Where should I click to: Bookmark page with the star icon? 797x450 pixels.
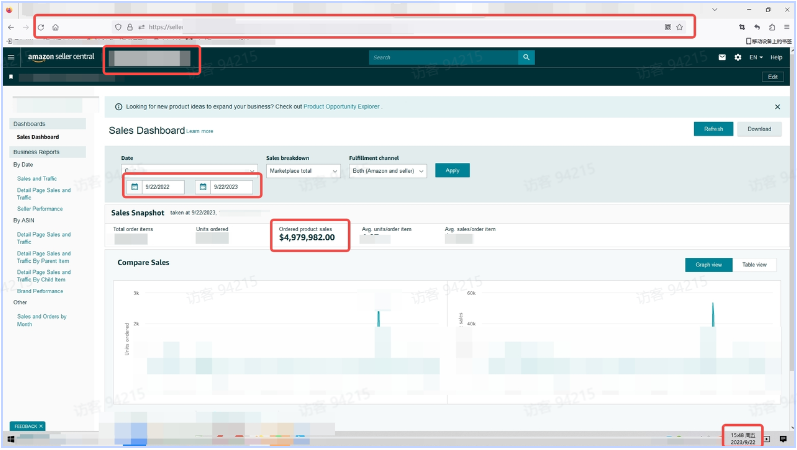(x=680, y=27)
